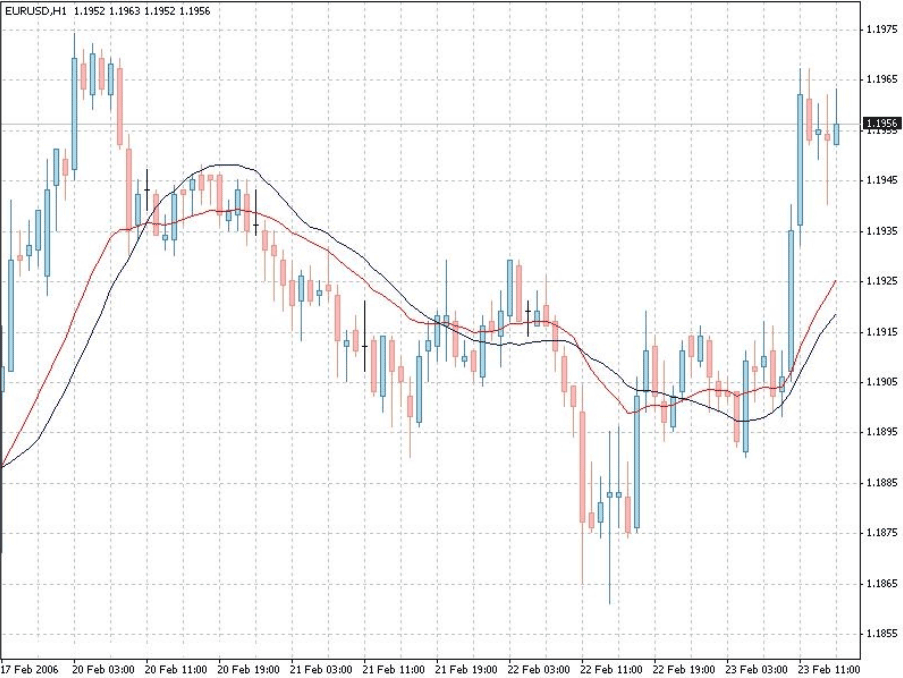Click the 1.1915 price scale label
The image size is (903, 678).
click(x=882, y=332)
